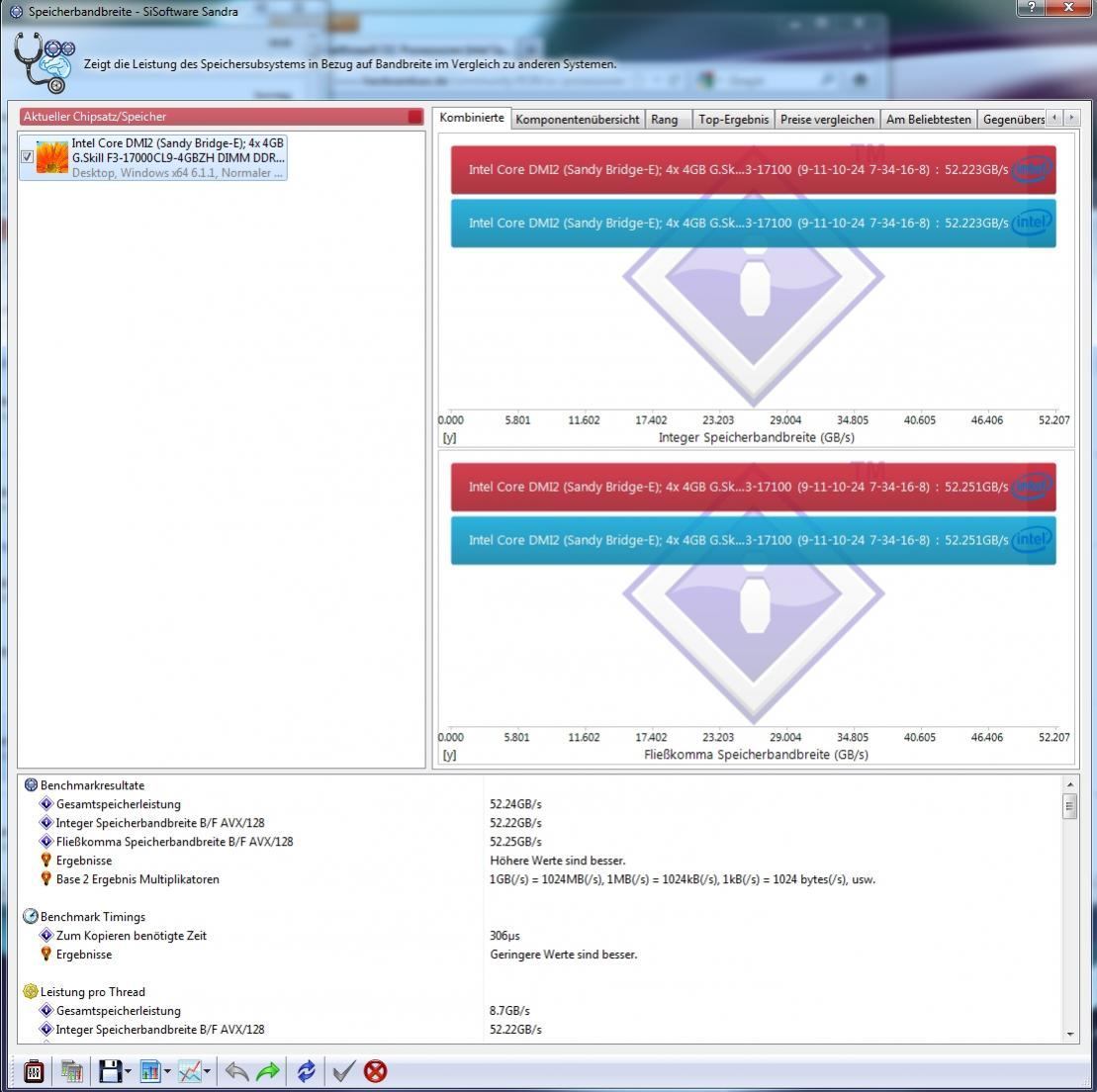
Task: Click the gear icon of Leistung pro Thread
Action: pyautogui.click(x=31, y=991)
